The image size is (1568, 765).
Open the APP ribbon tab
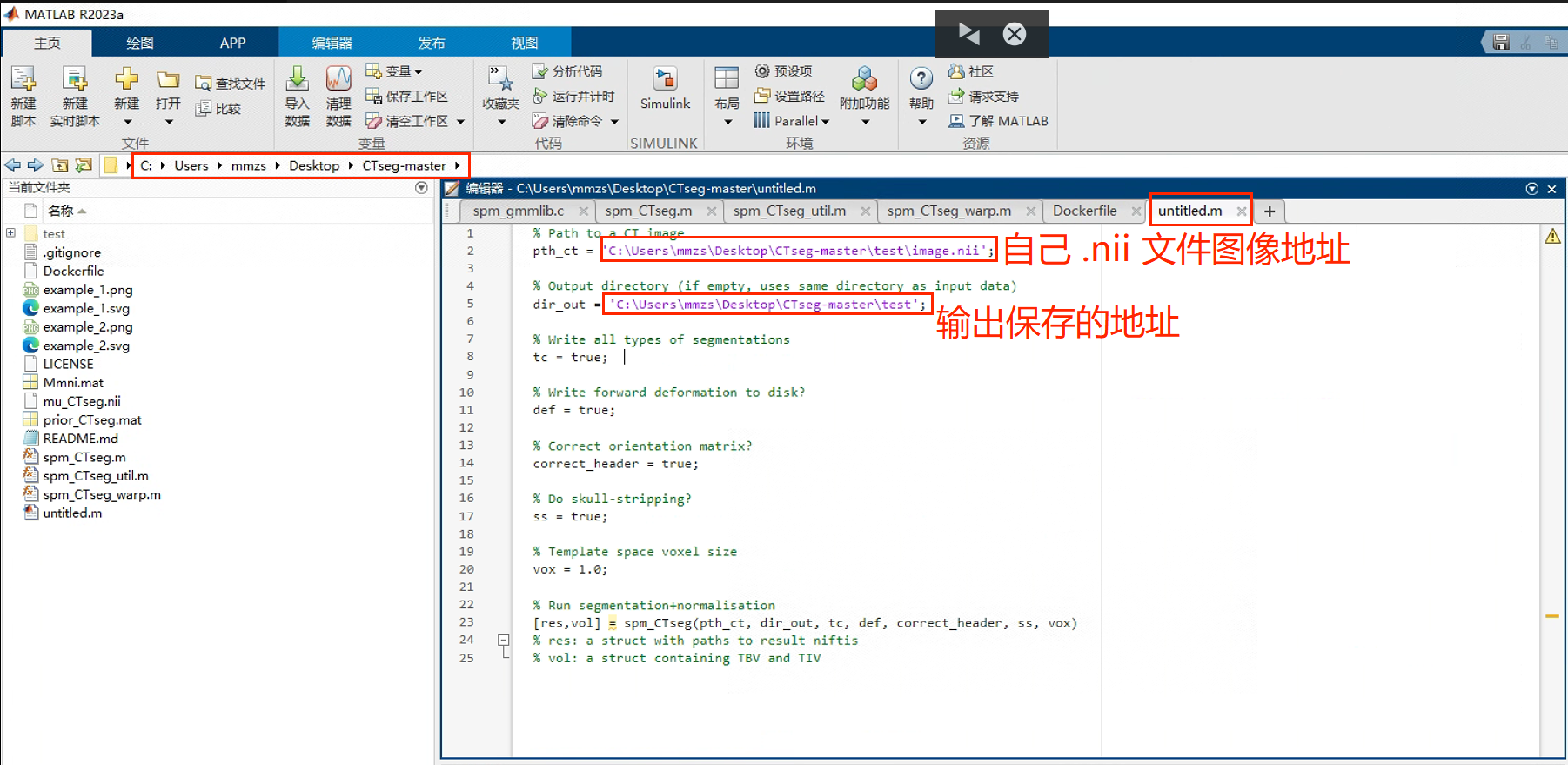click(x=232, y=43)
